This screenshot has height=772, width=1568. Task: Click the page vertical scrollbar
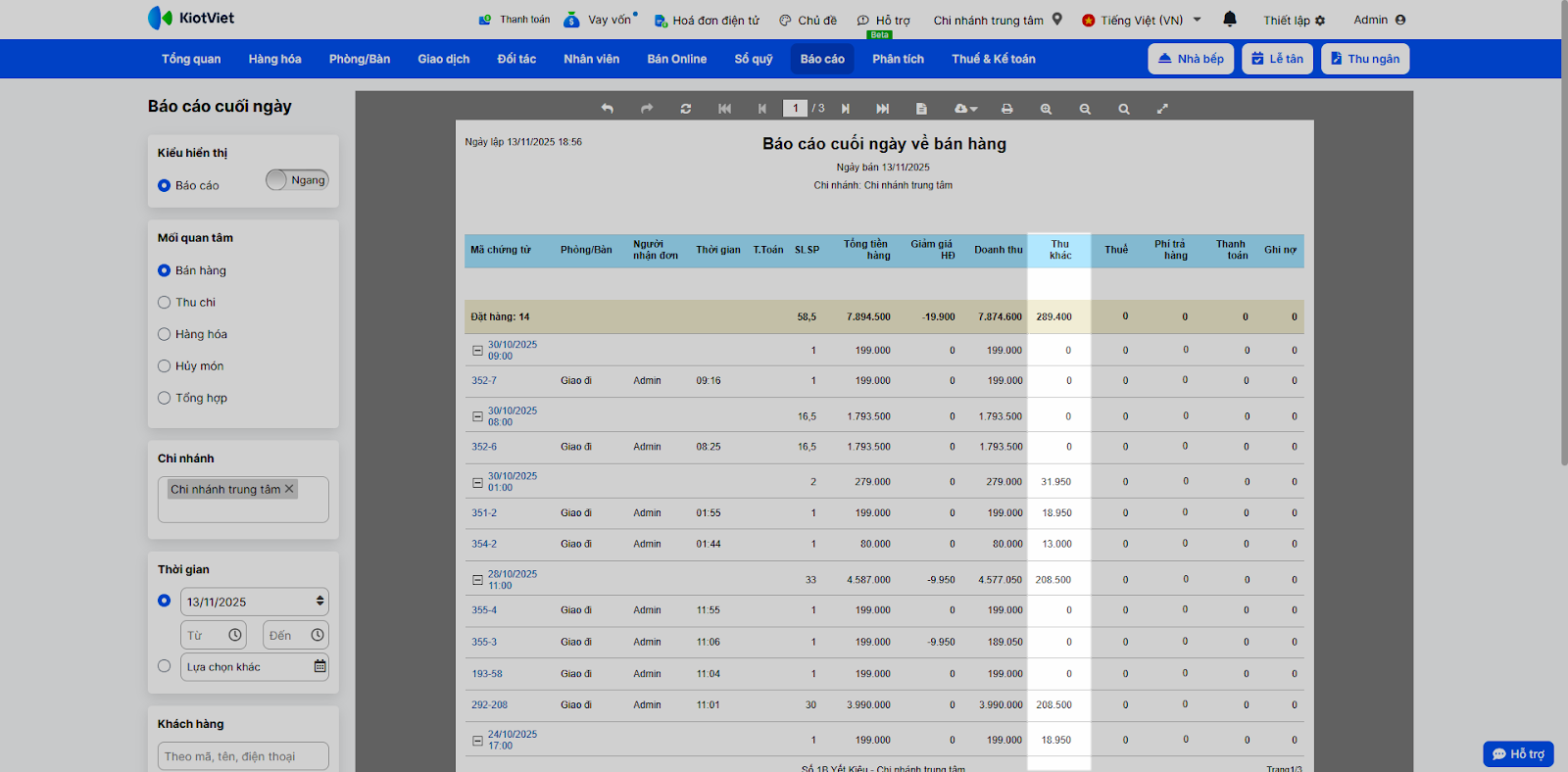(1560, 294)
